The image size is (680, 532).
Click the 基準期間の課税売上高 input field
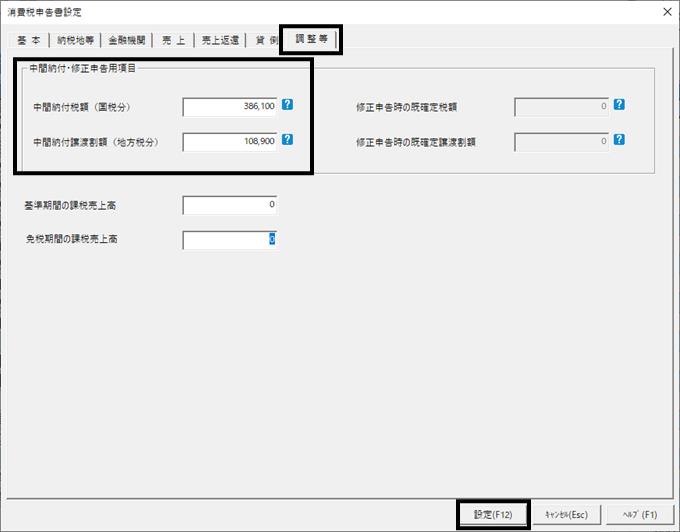[230, 205]
